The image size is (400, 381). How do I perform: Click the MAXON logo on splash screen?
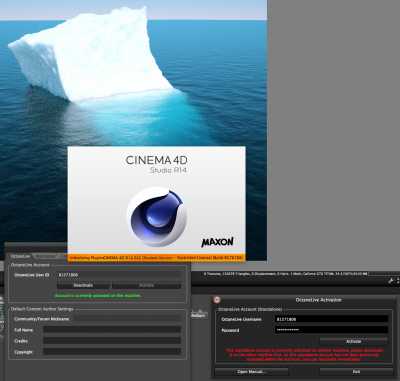[217, 242]
